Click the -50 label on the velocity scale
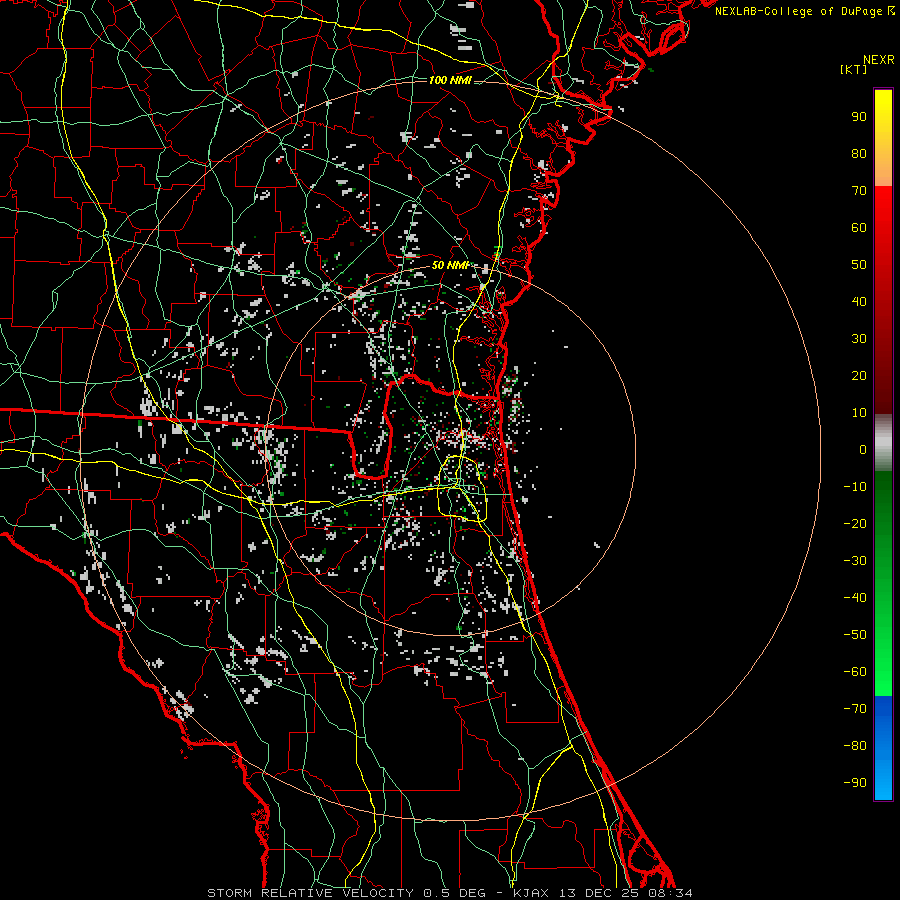The width and height of the screenshot is (900, 900). coord(855,635)
